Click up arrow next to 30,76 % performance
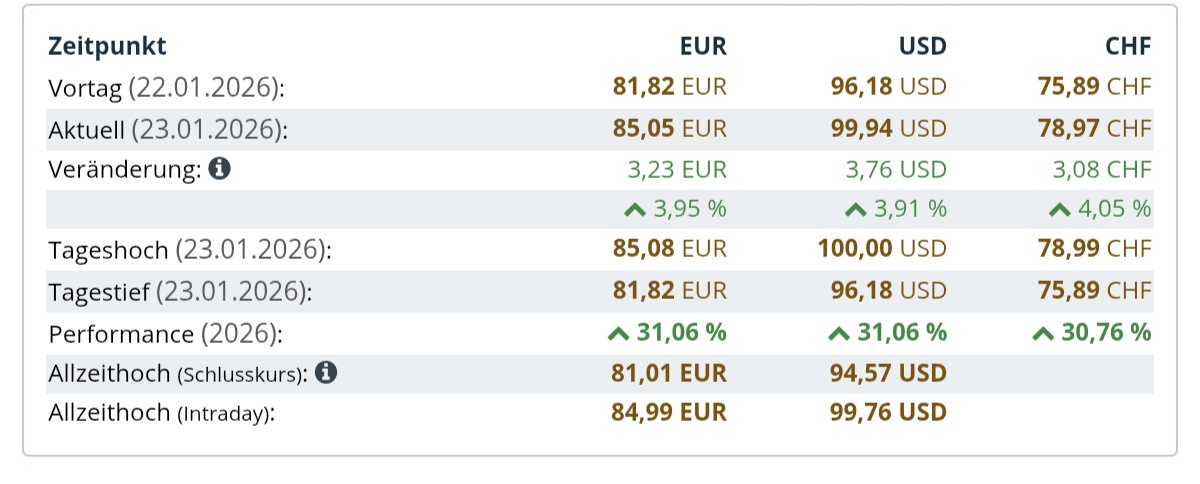This screenshot has height=484, width=1200. [x=1043, y=333]
